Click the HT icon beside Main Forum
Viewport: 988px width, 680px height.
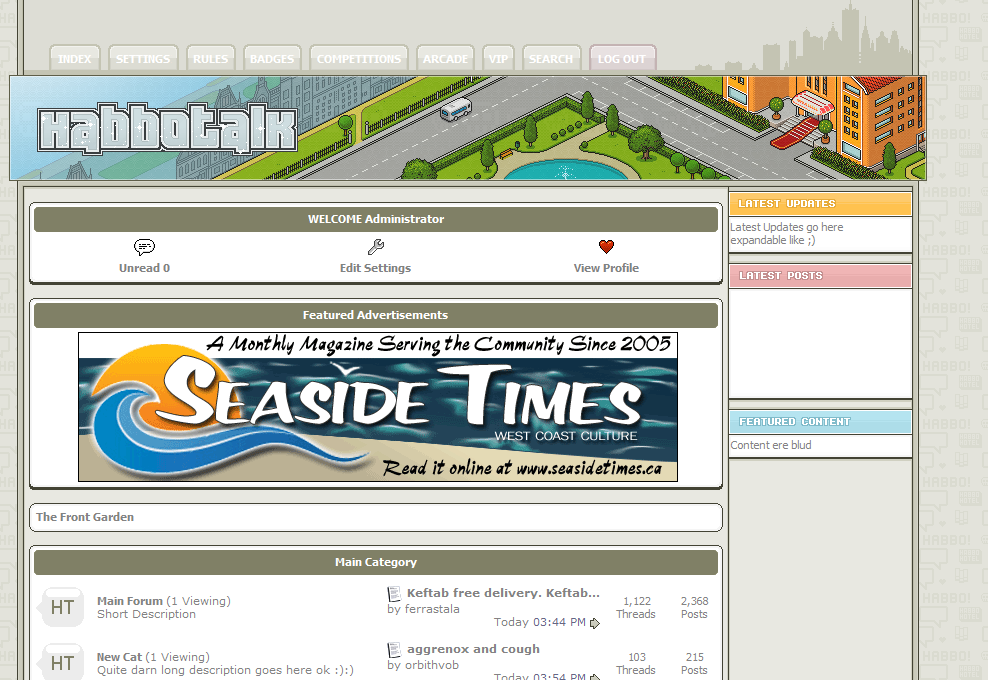coord(62,608)
